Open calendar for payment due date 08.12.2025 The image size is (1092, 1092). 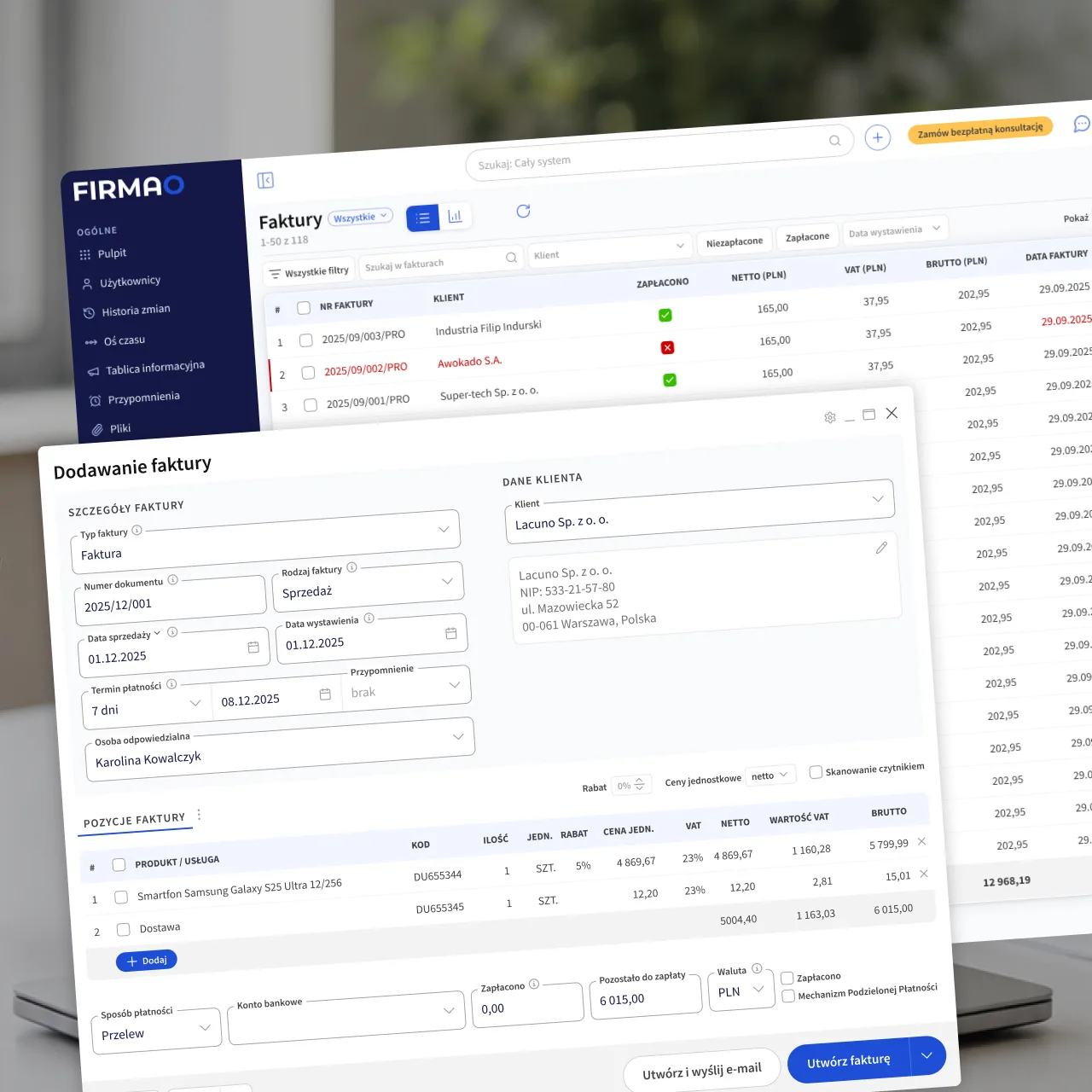click(x=325, y=694)
